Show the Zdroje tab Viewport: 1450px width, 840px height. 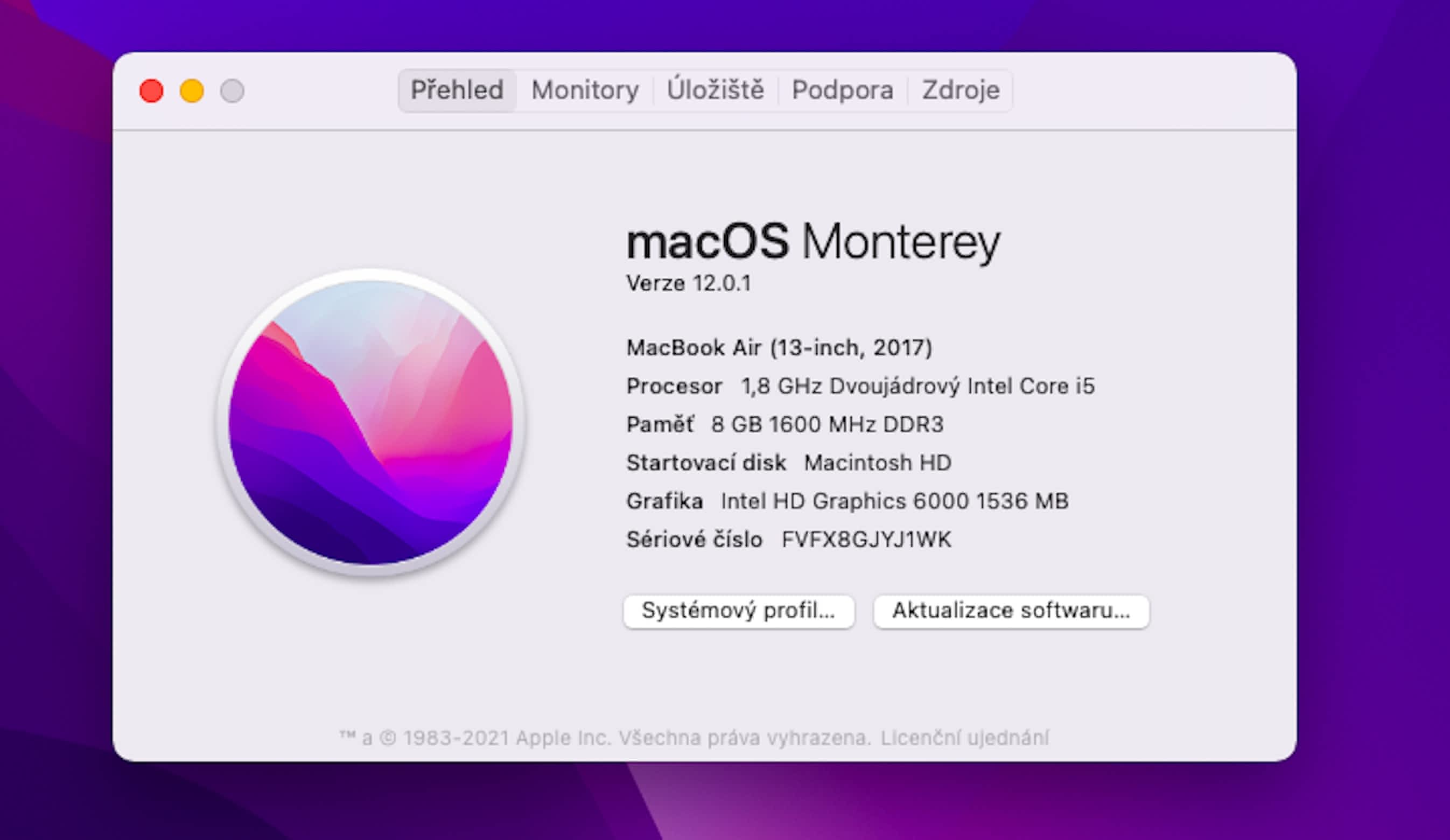click(961, 90)
